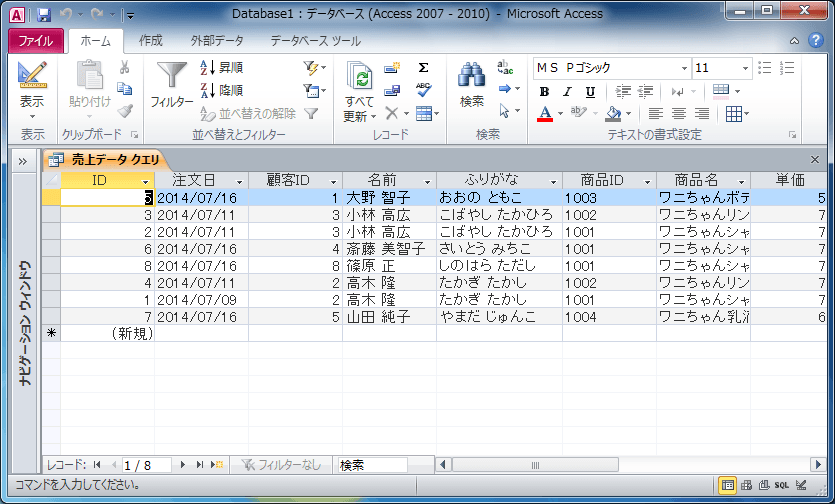
Task: Toggle Italic formatting
Action: click(567, 92)
